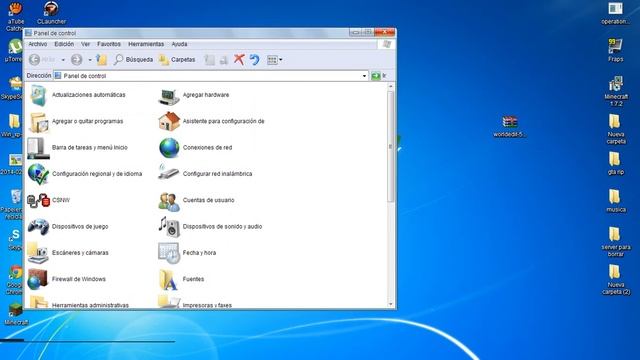This screenshot has height=360, width=640.
Task: Open Firewall de Windows icon
Action: click(x=38, y=279)
